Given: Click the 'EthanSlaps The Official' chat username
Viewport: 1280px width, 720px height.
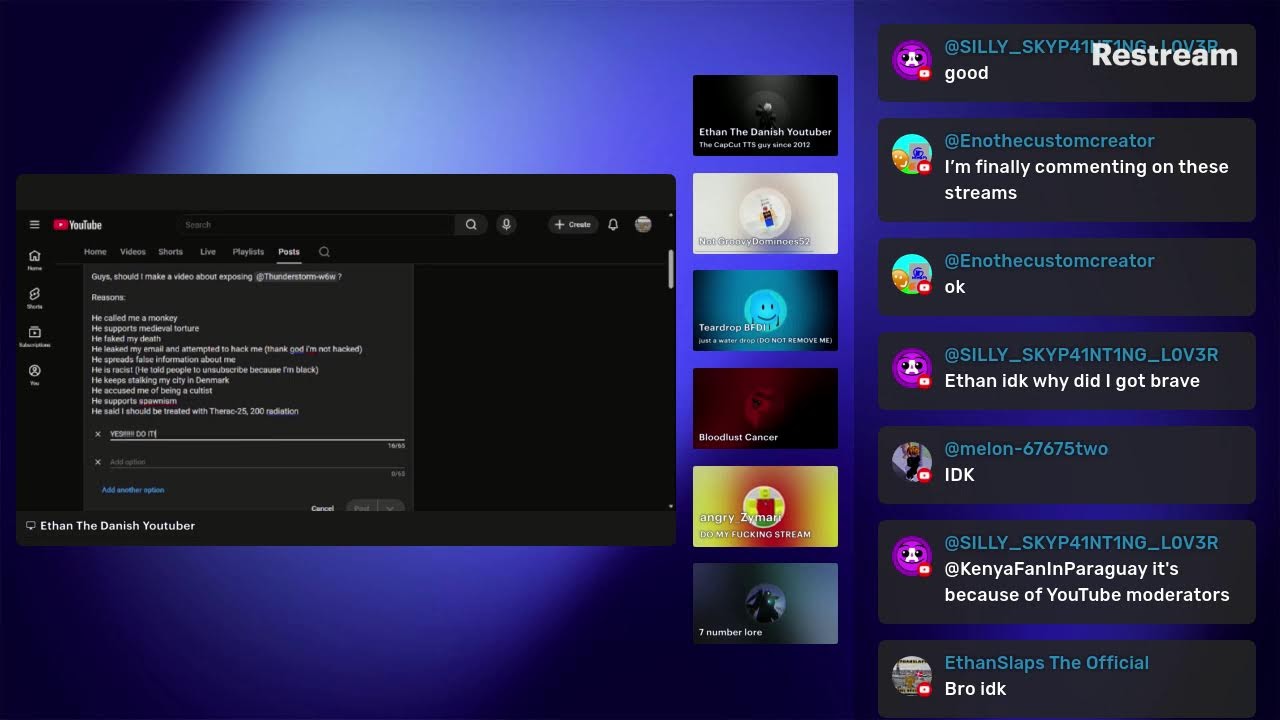Looking at the screenshot, I should click(x=1046, y=663).
